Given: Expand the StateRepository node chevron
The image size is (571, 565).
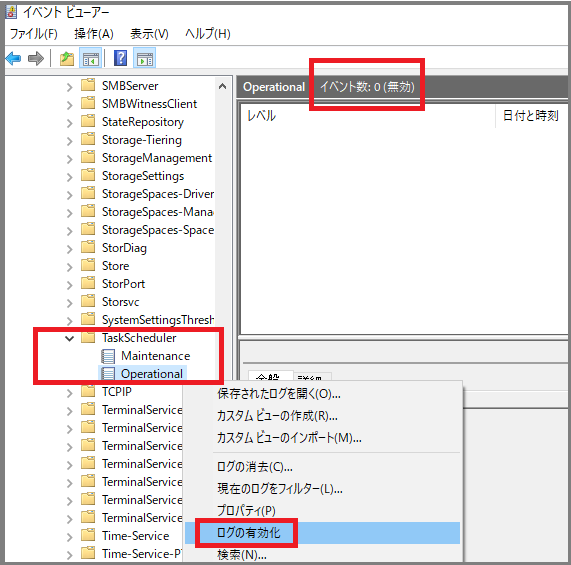Looking at the screenshot, I should tap(70, 123).
